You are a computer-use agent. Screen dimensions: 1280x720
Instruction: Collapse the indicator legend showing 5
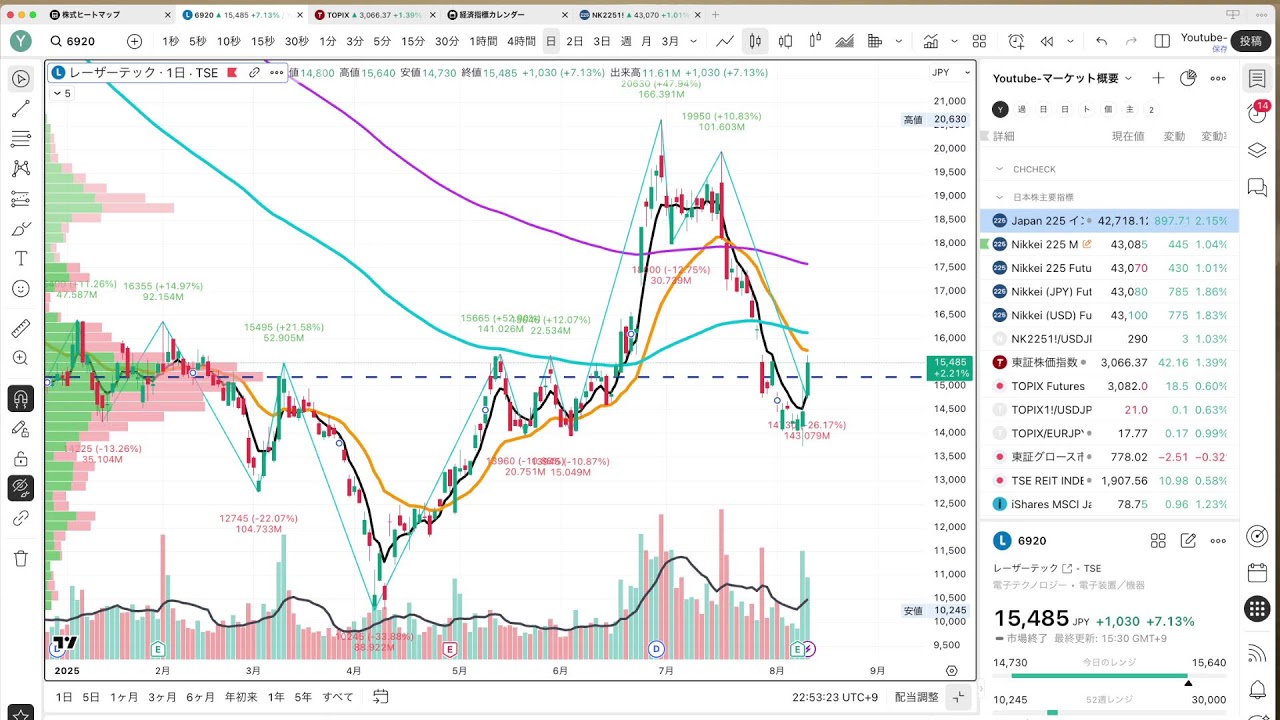[x=62, y=93]
